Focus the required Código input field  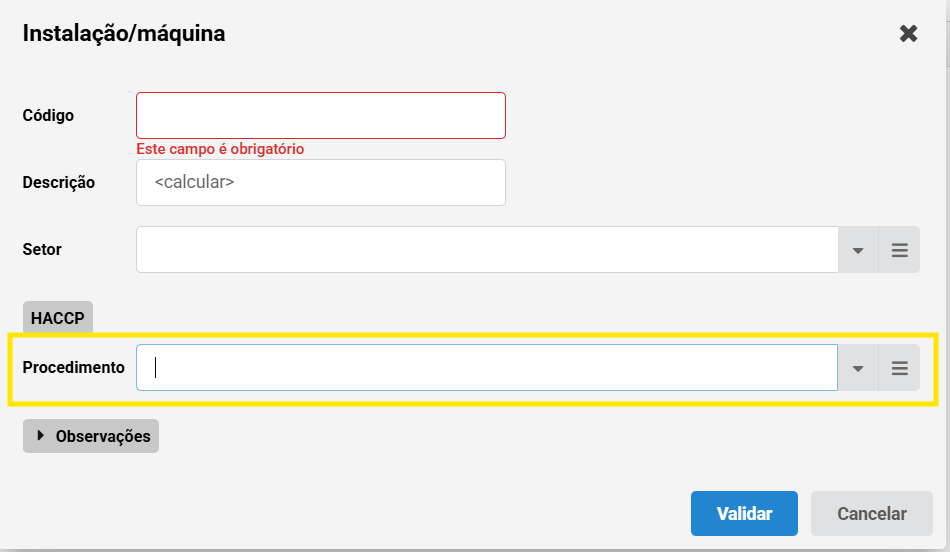point(321,115)
